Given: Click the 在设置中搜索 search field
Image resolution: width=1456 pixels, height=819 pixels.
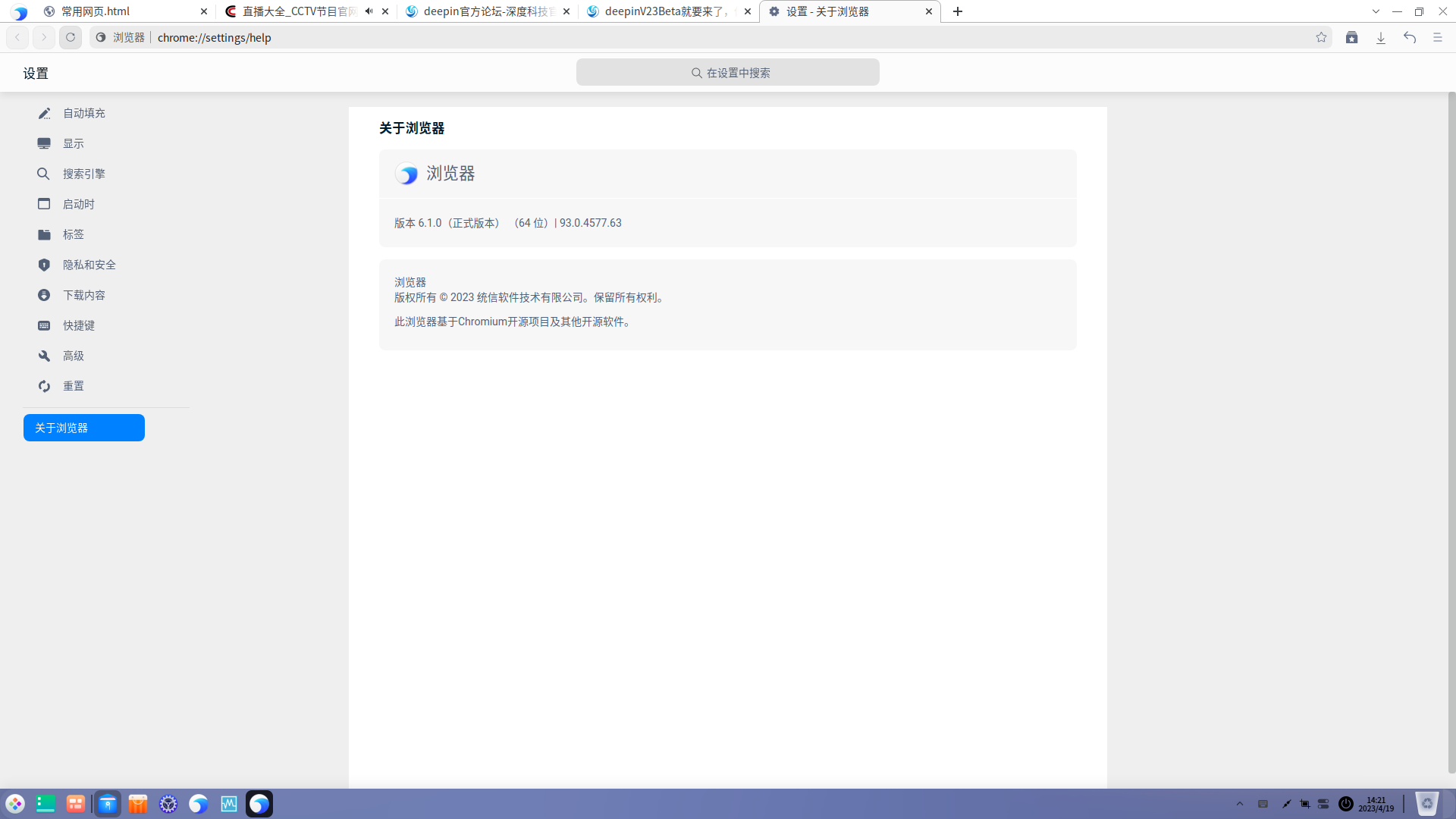Looking at the screenshot, I should (x=727, y=72).
